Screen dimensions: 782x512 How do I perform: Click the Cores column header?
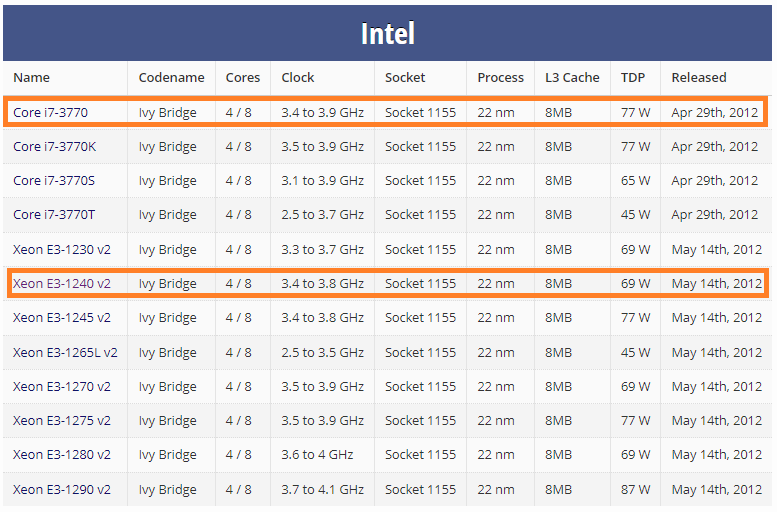pos(243,78)
